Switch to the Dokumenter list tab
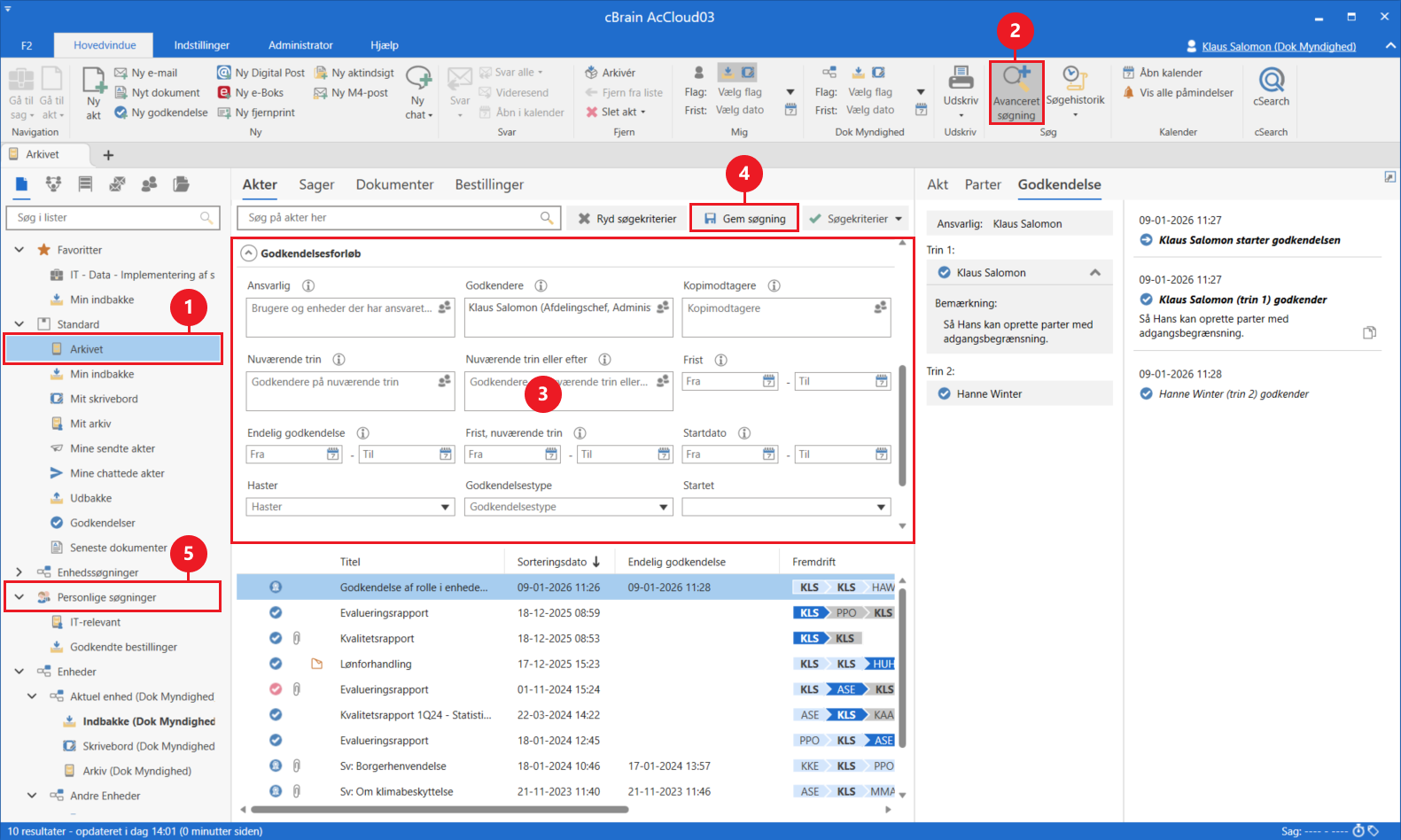The image size is (1401, 840). pos(394,184)
